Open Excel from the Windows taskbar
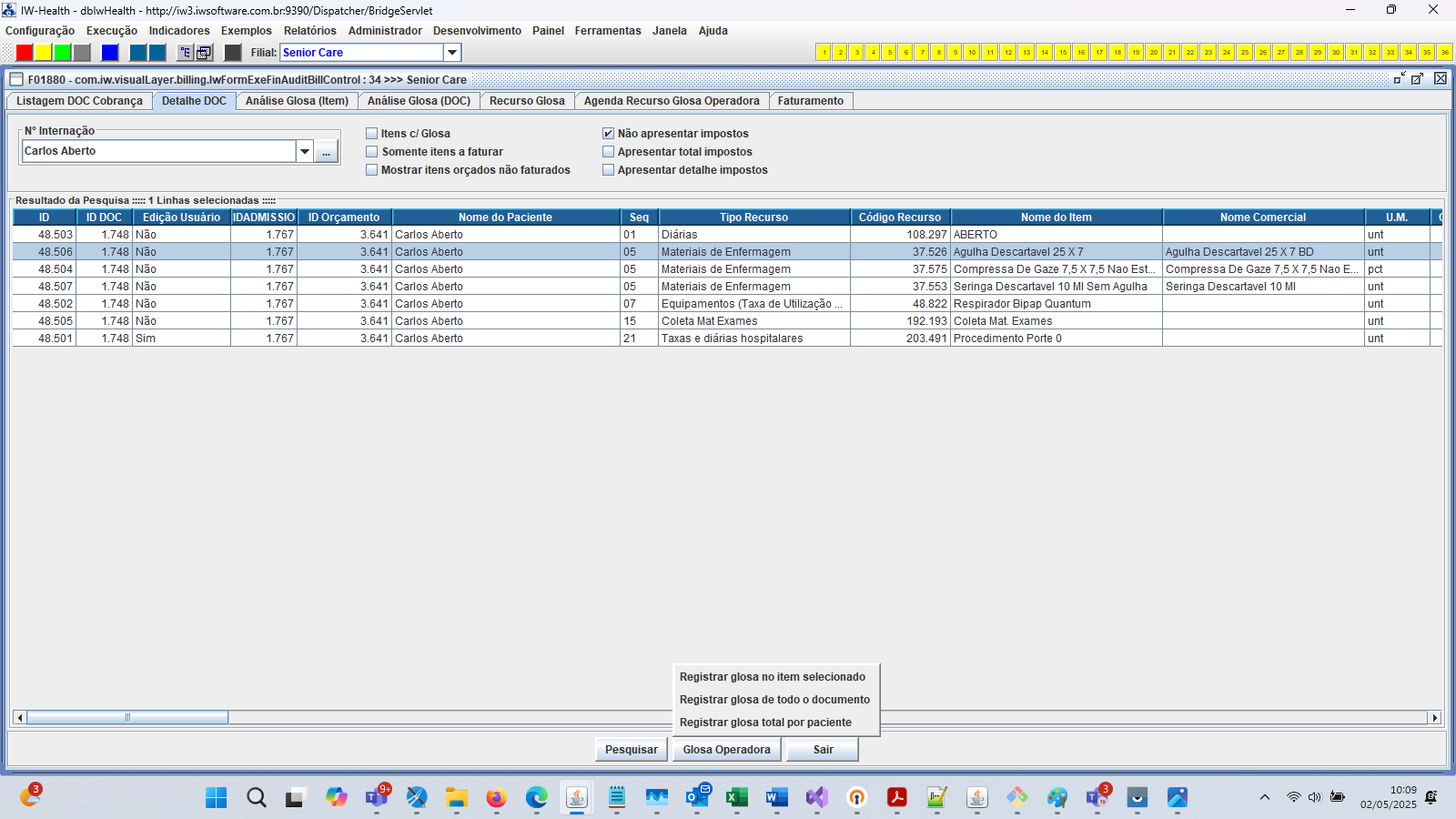This screenshot has height=819, width=1456. click(x=736, y=798)
